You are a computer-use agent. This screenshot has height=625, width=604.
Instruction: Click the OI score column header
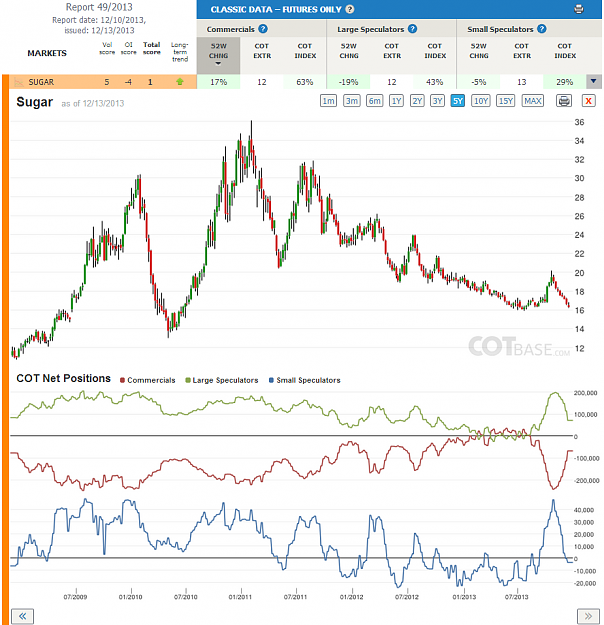tap(128, 48)
